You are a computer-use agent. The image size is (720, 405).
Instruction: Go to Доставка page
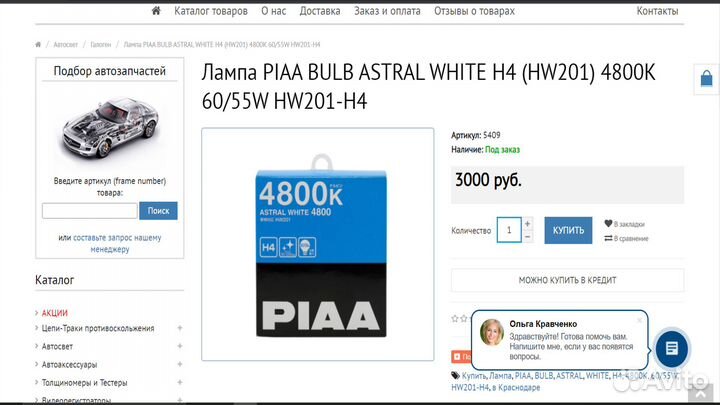[x=320, y=11]
